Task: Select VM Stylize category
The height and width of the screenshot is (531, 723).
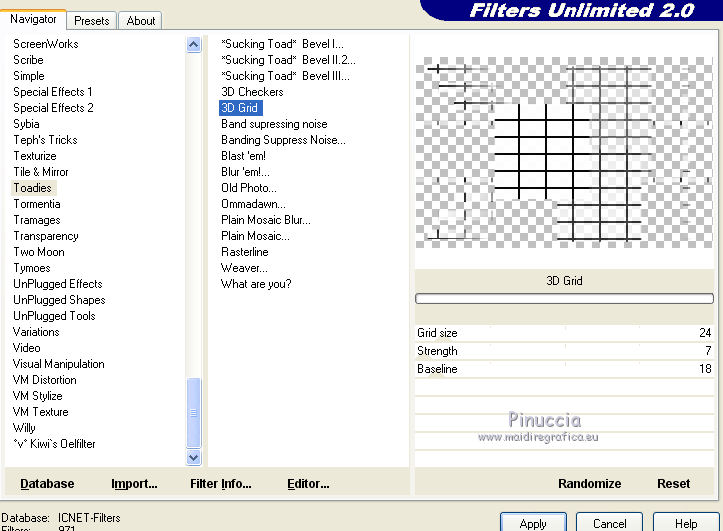Action: pyautogui.click(x=37, y=396)
